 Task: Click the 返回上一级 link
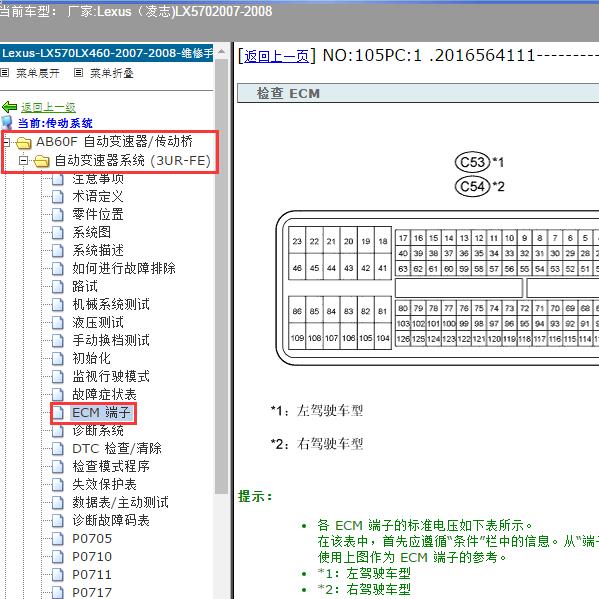[49, 107]
